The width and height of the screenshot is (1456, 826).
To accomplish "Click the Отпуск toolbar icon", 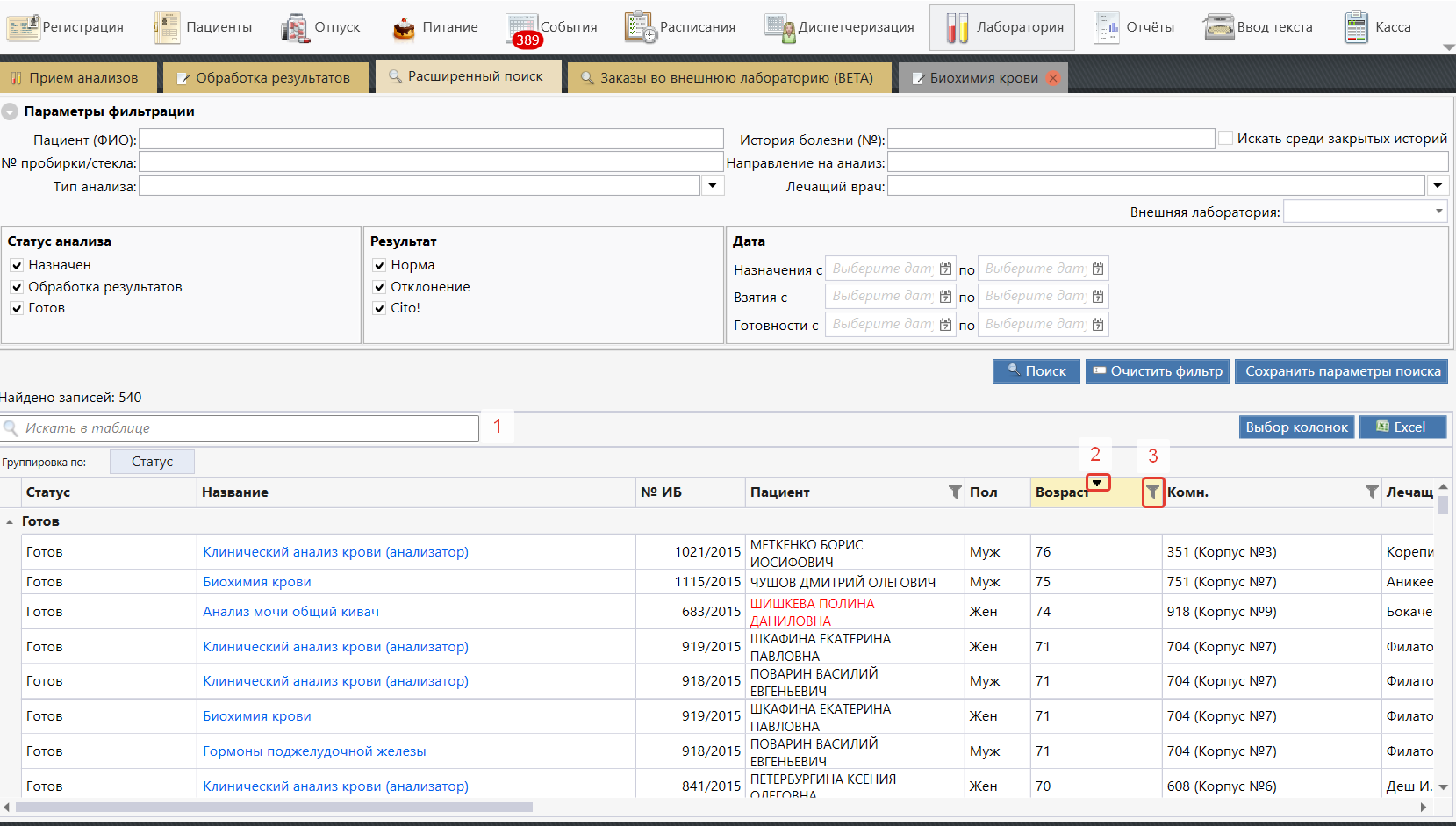I will coord(295,28).
